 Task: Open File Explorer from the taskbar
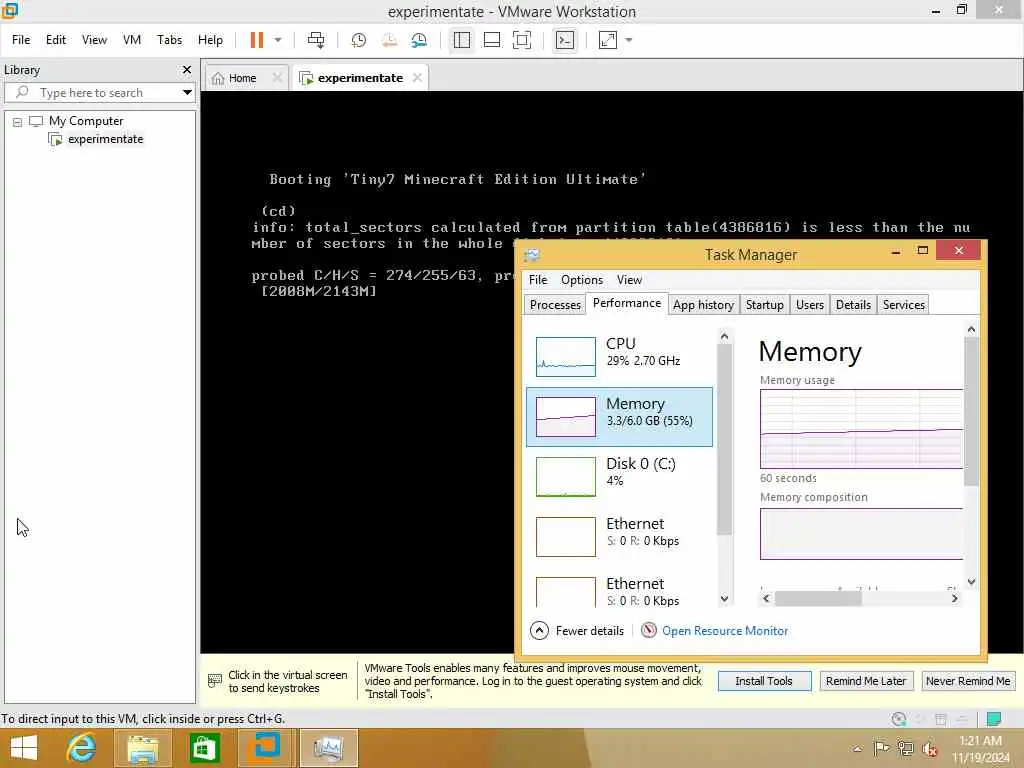[x=143, y=748]
